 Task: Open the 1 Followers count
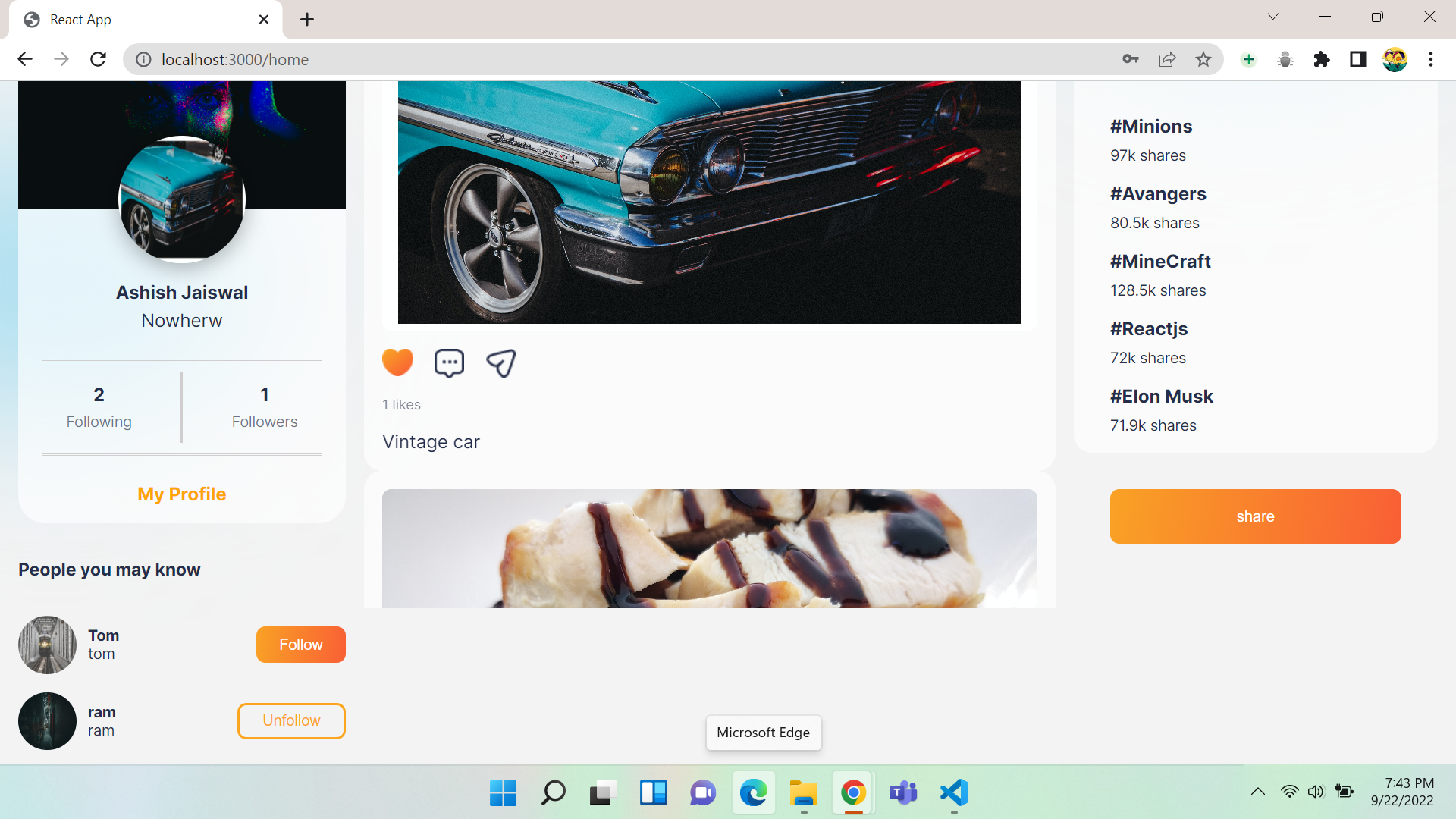click(x=264, y=407)
